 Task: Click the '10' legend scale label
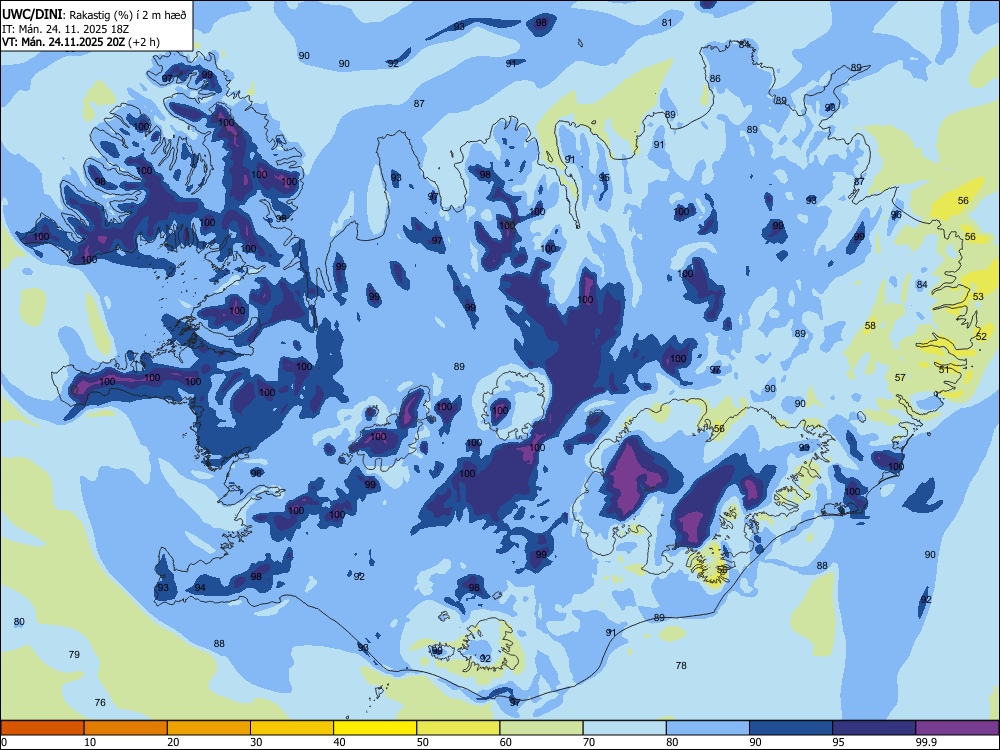click(90, 742)
